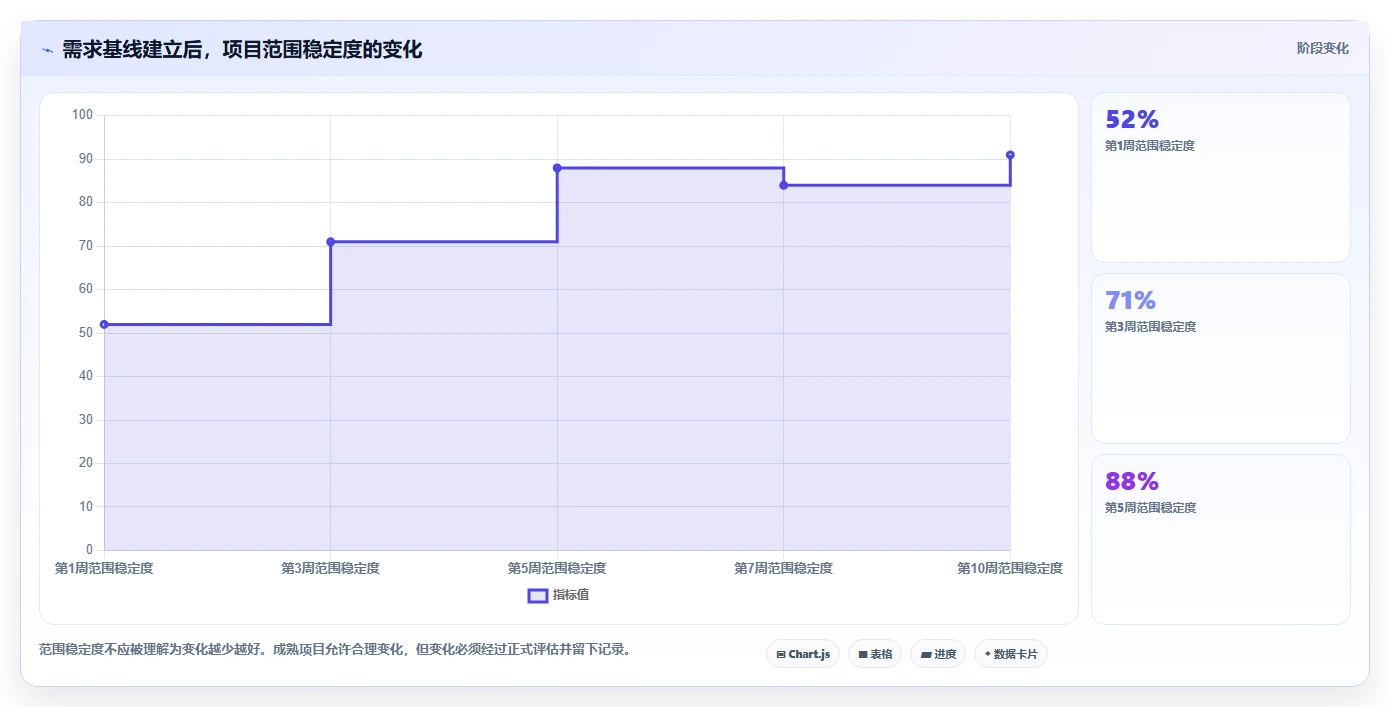Click the icon inside the 表格 chip

[863, 655]
